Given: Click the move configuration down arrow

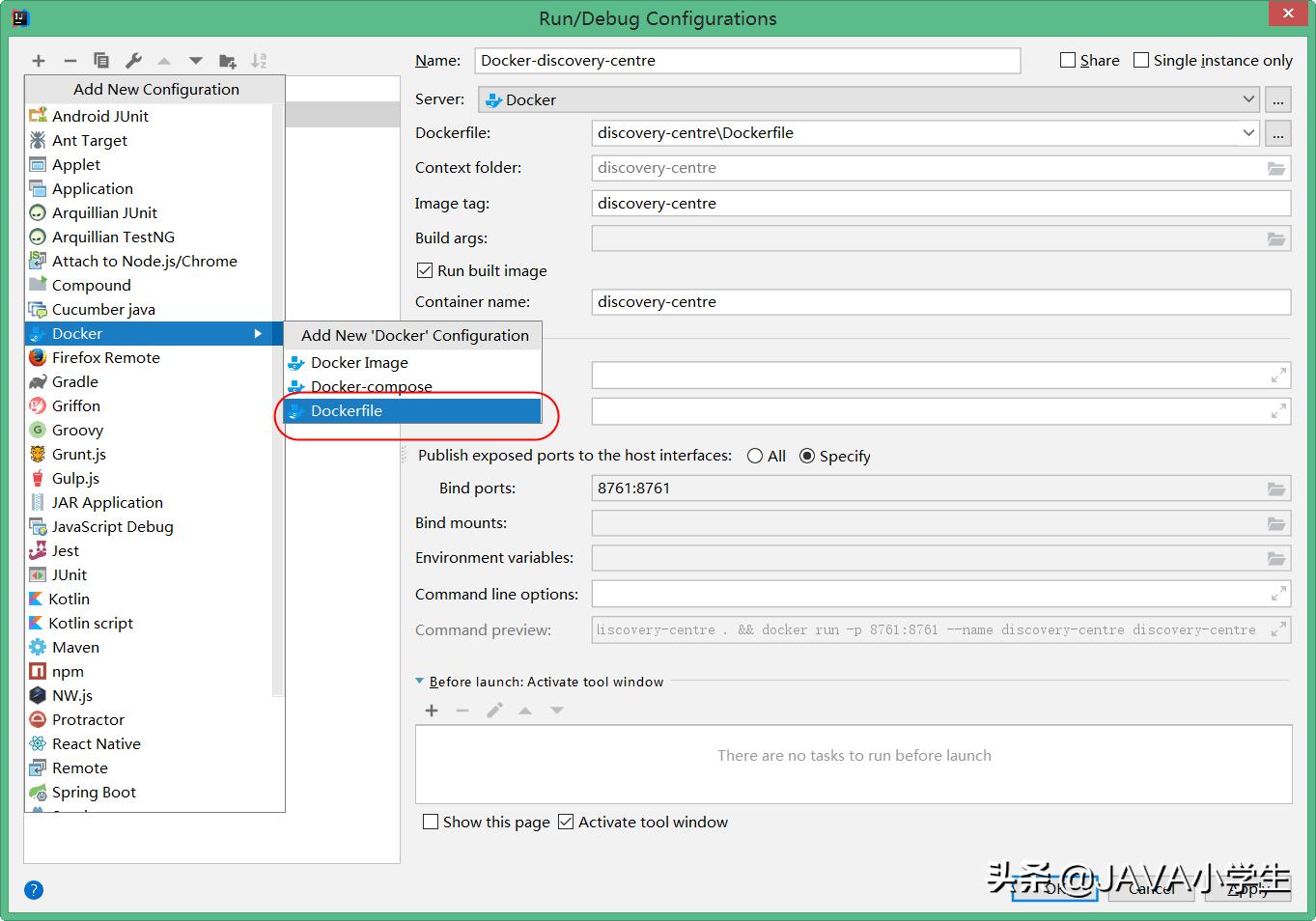Looking at the screenshot, I should [x=196, y=61].
